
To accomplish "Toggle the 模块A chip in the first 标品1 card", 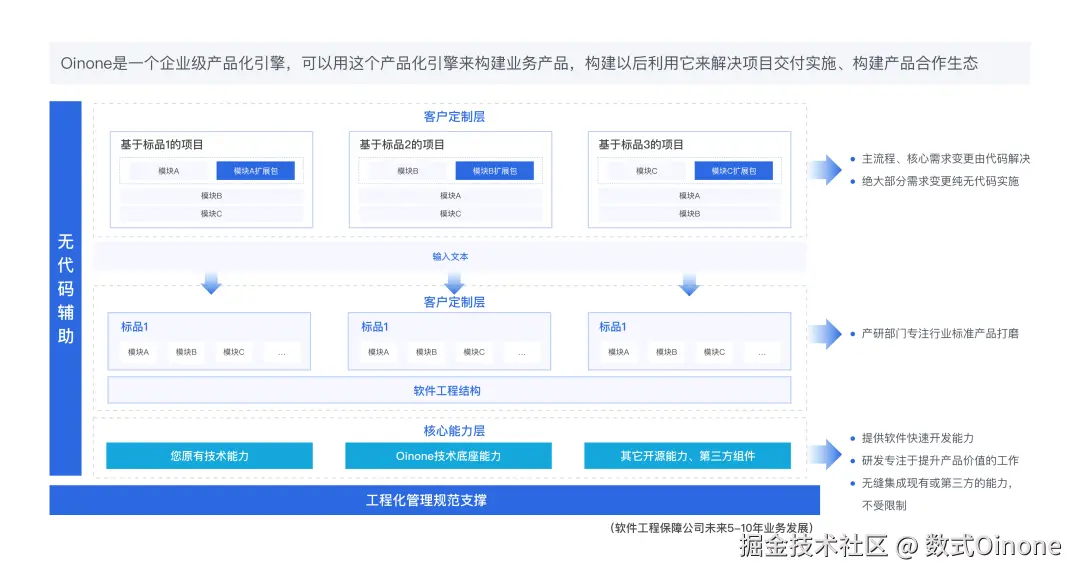I will (137, 352).
